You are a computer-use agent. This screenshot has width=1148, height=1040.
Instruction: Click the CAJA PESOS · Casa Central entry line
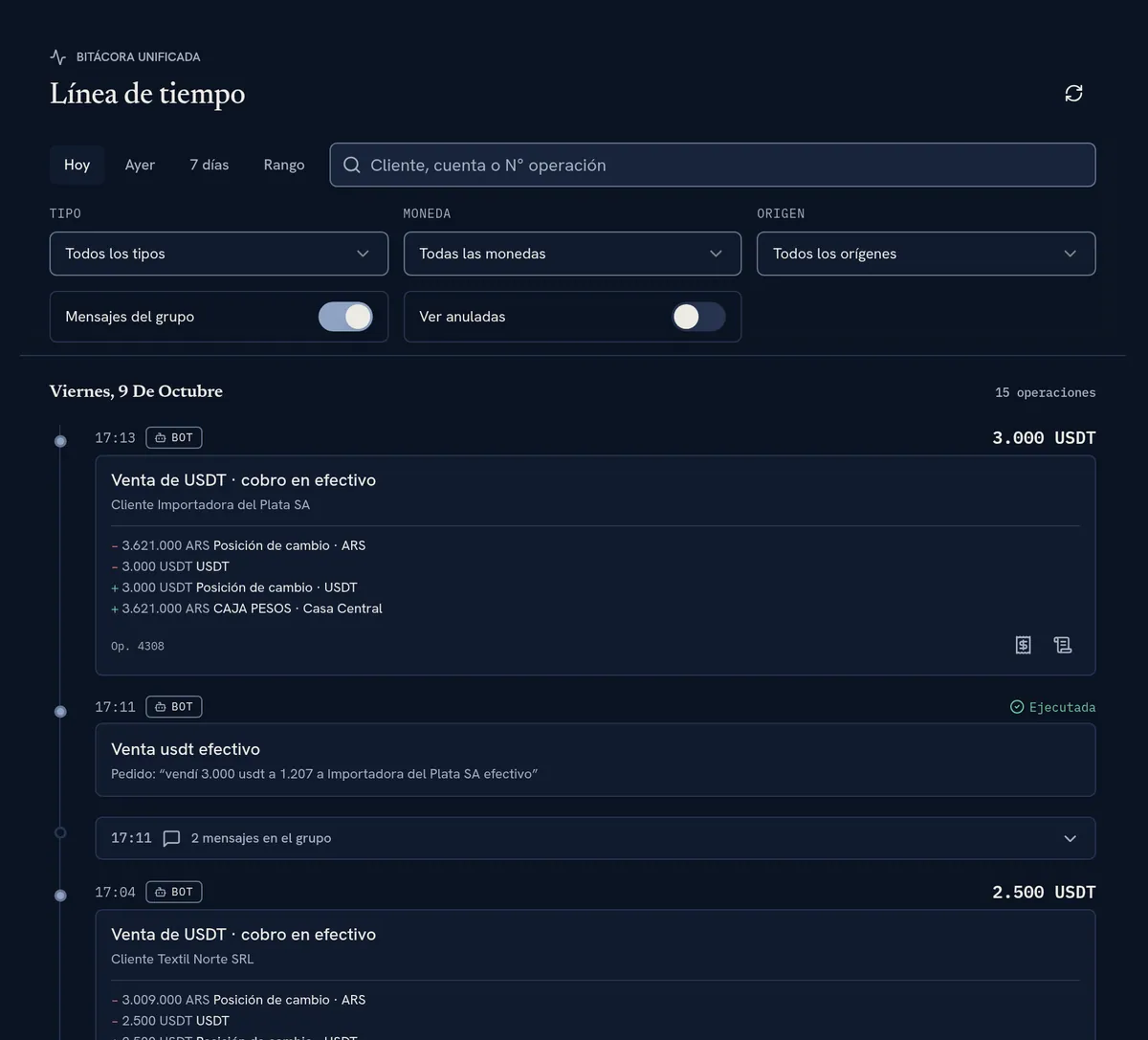click(x=247, y=609)
